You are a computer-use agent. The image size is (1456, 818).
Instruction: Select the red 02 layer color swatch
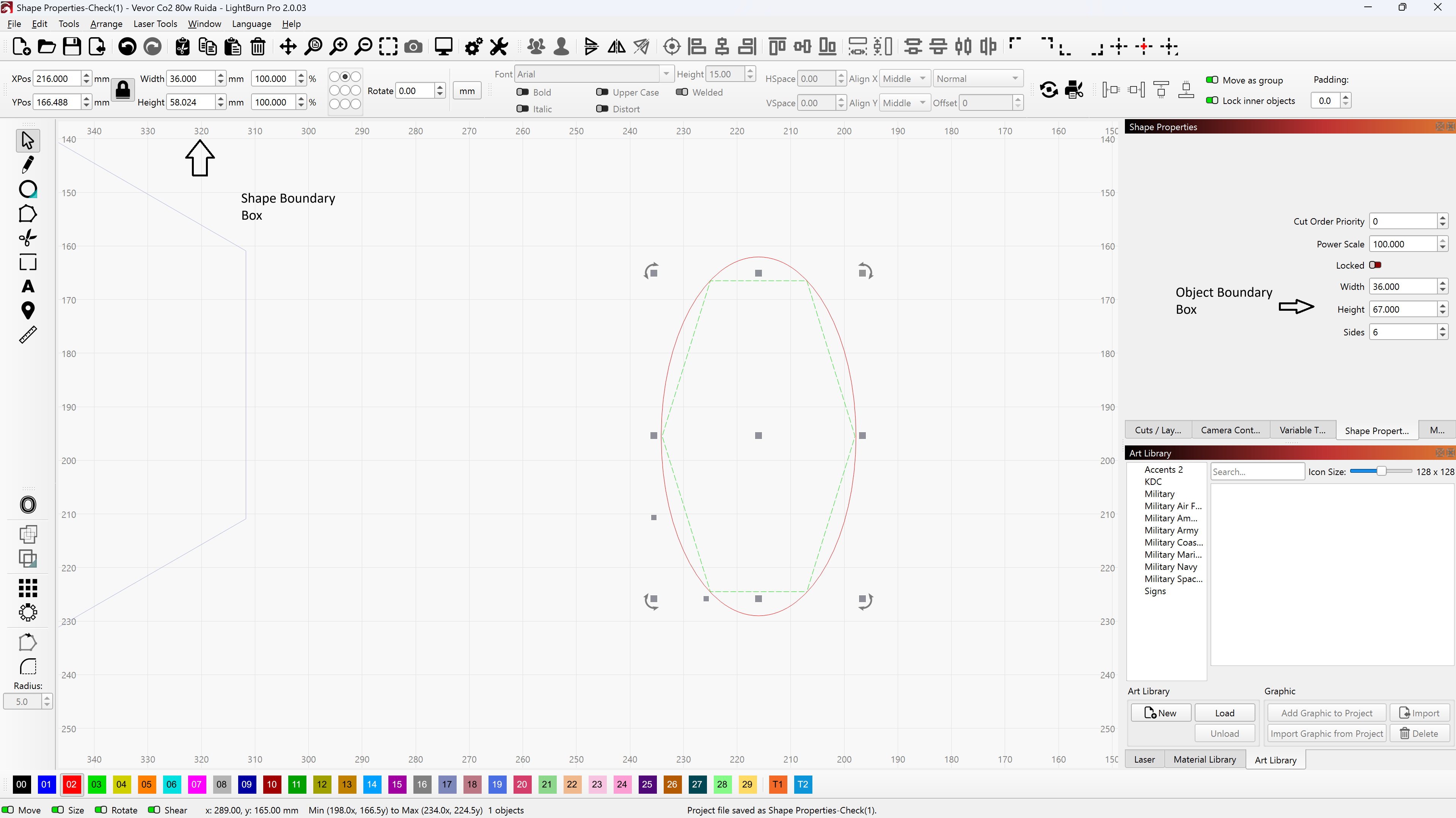(71, 784)
